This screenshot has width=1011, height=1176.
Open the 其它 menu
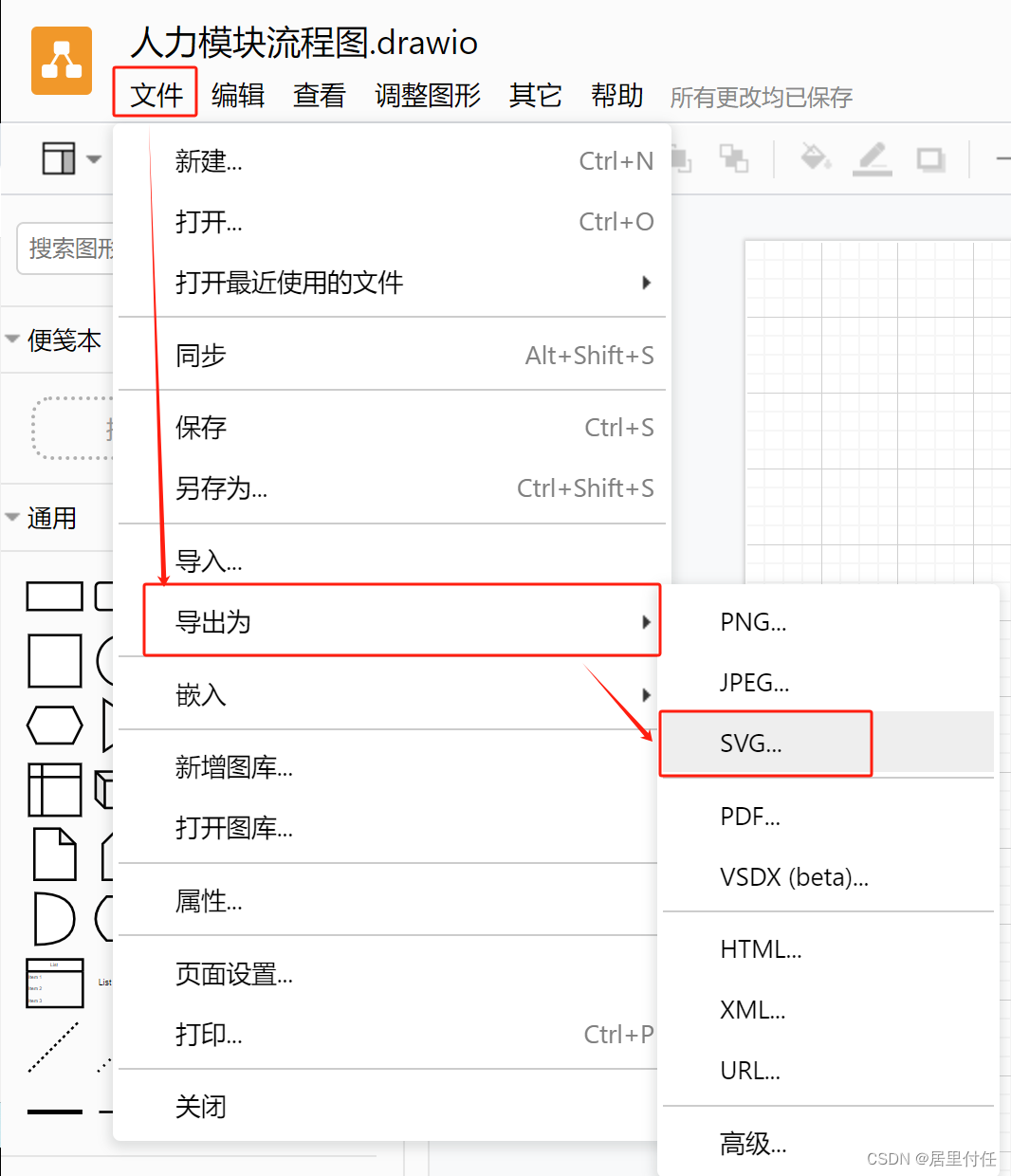(x=536, y=95)
